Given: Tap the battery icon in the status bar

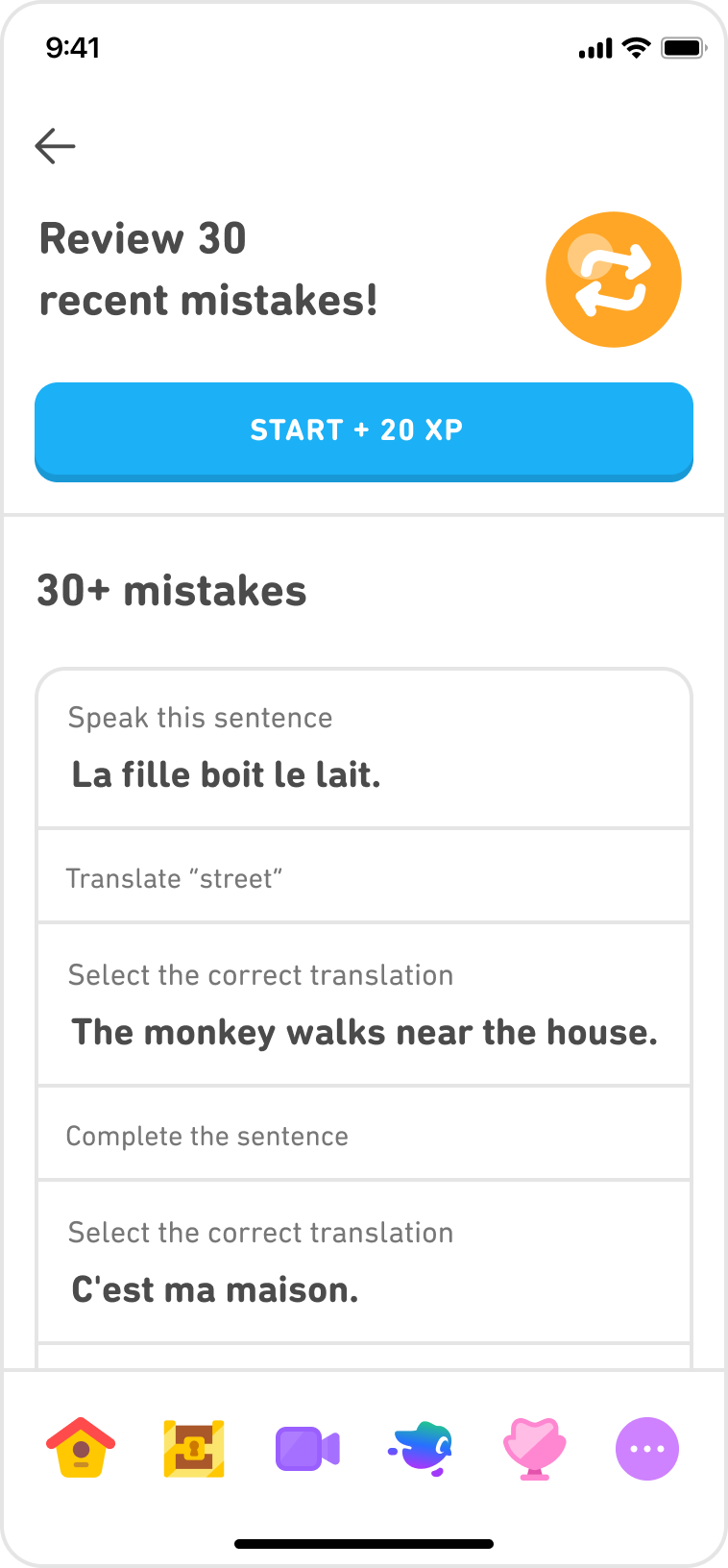Looking at the screenshot, I should click(684, 46).
